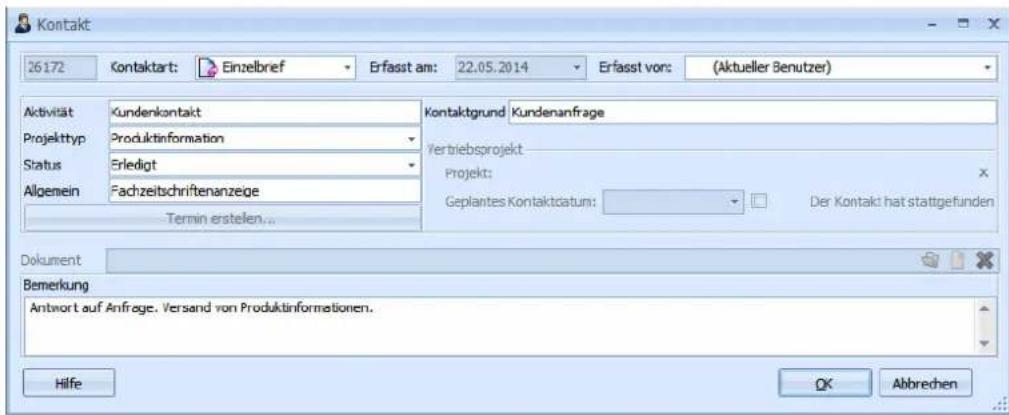1009x415 pixels.
Task: Close the Kontakt window
Action: 993,25
